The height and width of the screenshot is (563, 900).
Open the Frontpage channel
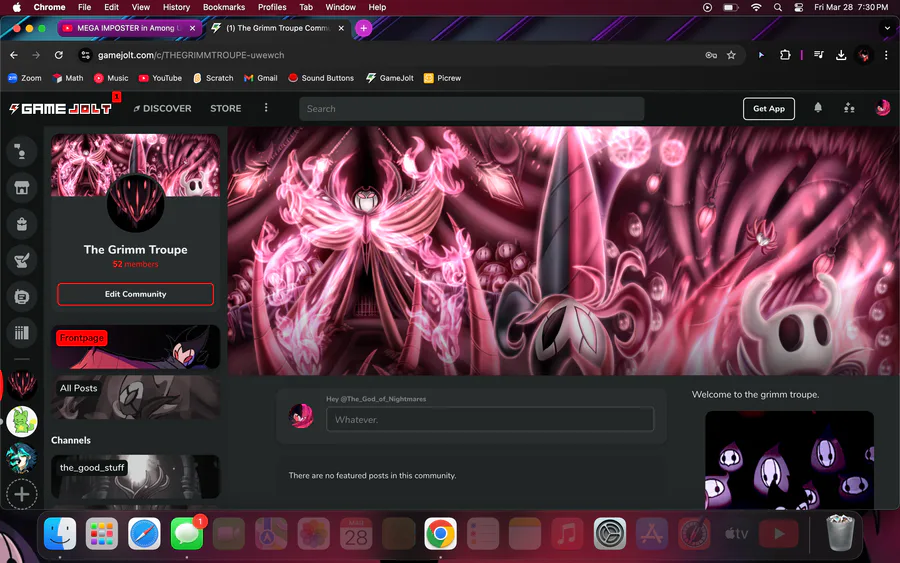pyautogui.click(x=135, y=347)
